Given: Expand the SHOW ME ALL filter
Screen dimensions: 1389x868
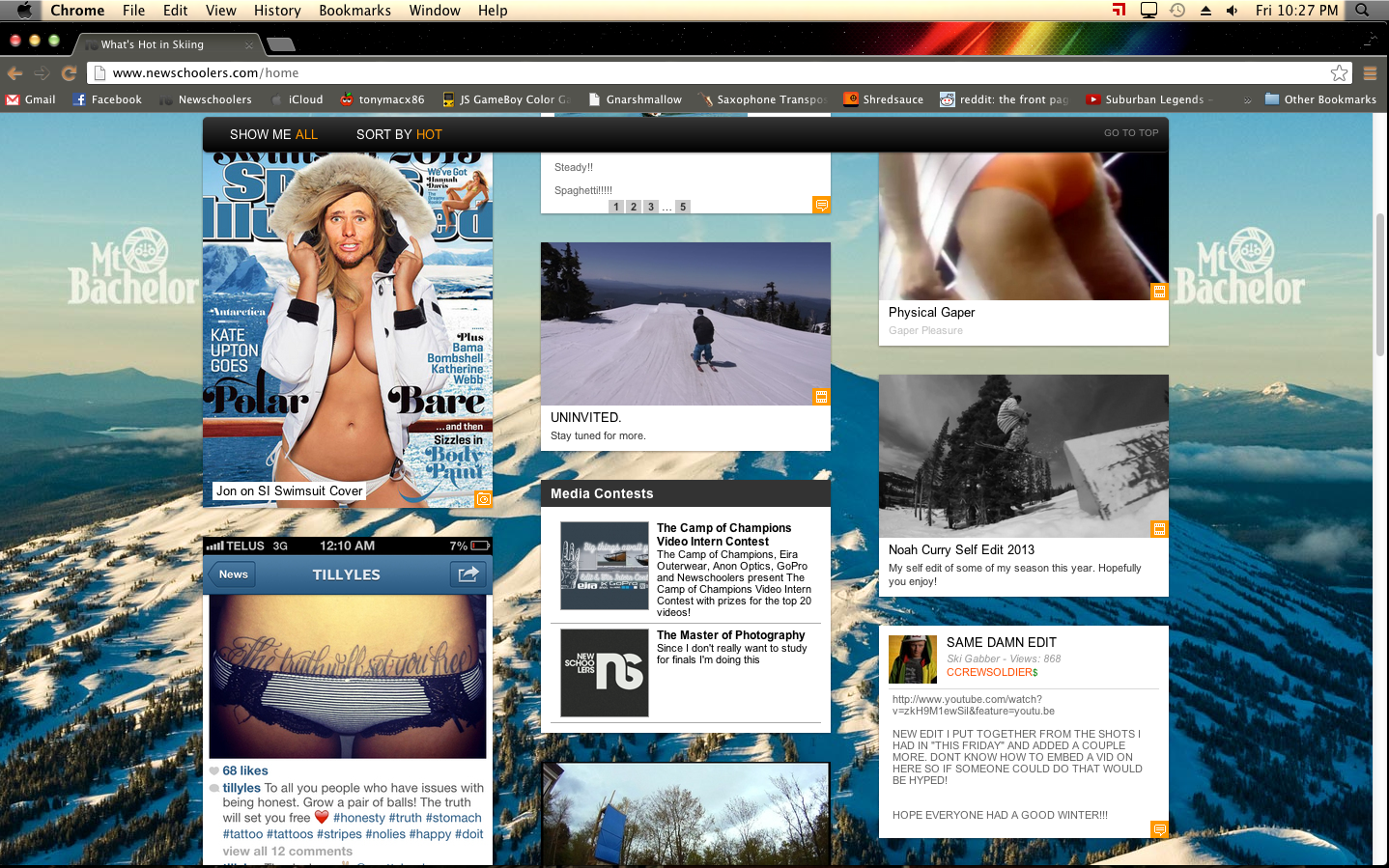Looking at the screenshot, I should click(x=273, y=134).
